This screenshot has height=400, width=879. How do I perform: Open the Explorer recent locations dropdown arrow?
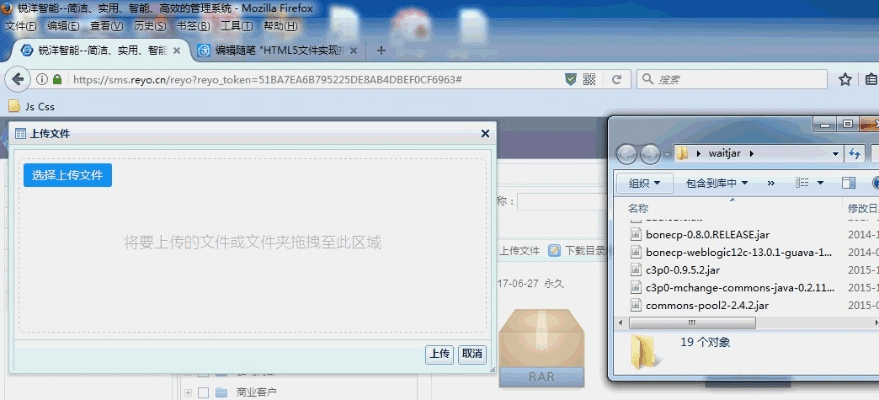[667, 154]
